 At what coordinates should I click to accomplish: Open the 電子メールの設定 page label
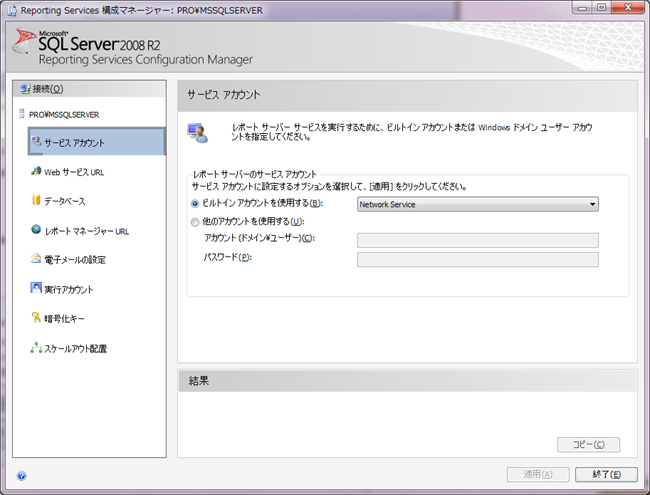pyautogui.click(x=75, y=260)
